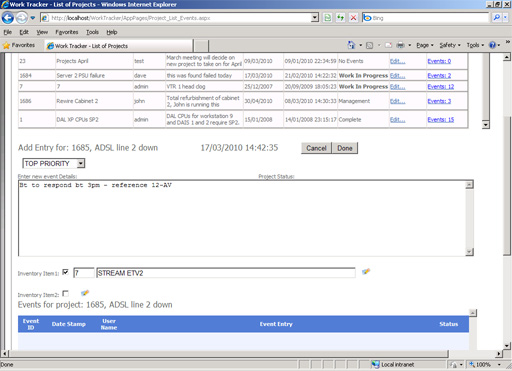Click the Home page icon
The width and height of the screenshot is (512, 371).
tap(351, 45)
